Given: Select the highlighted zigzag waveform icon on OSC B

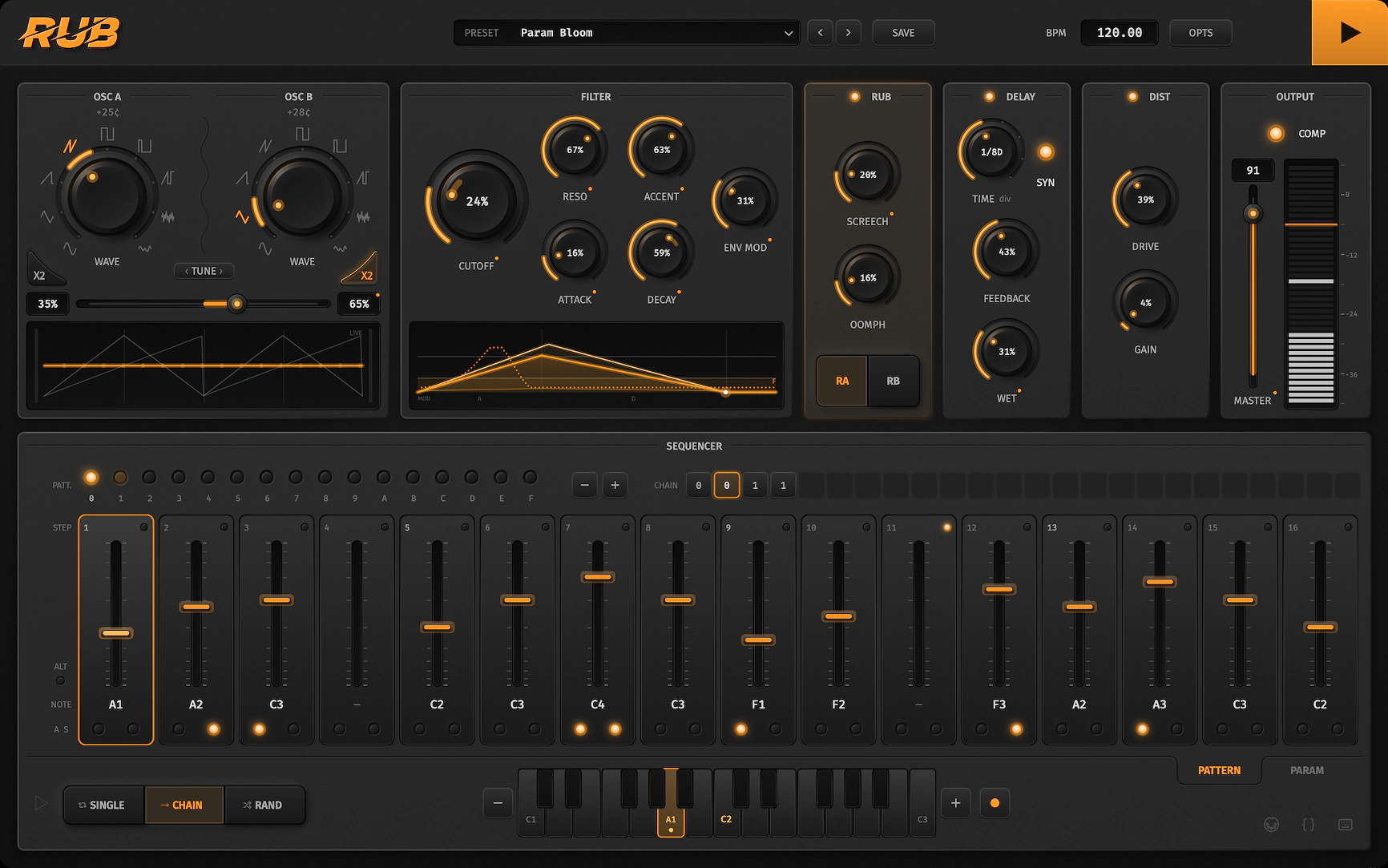Looking at the screenshot, I should click(242, 216).
